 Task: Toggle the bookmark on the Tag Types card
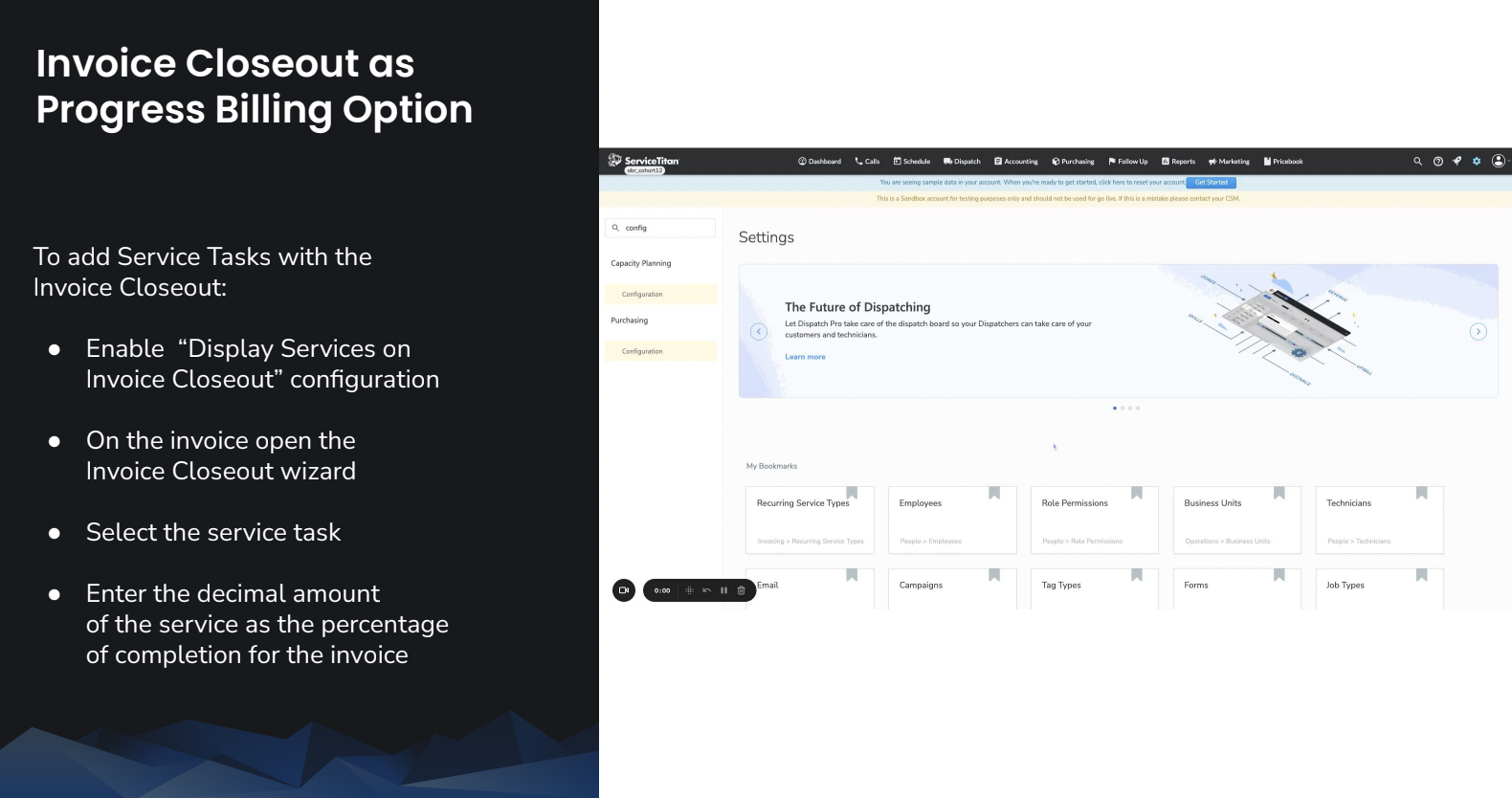(1137, 575)
